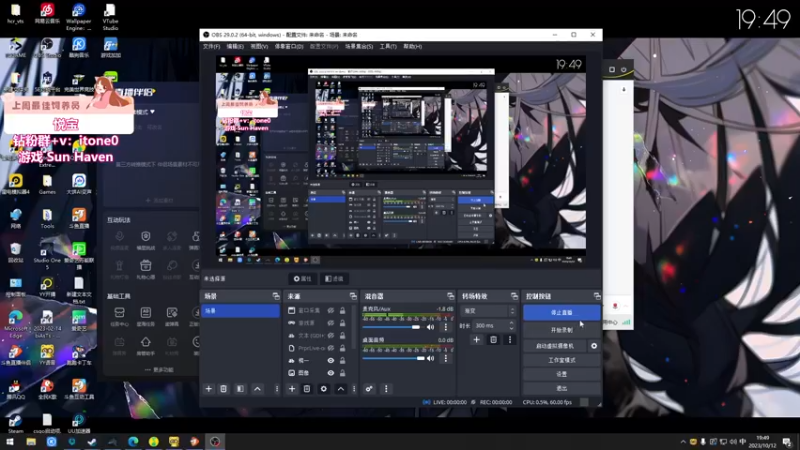Move source up with 来源 panel arrow

pyautogui.click(x=341, y=389)
